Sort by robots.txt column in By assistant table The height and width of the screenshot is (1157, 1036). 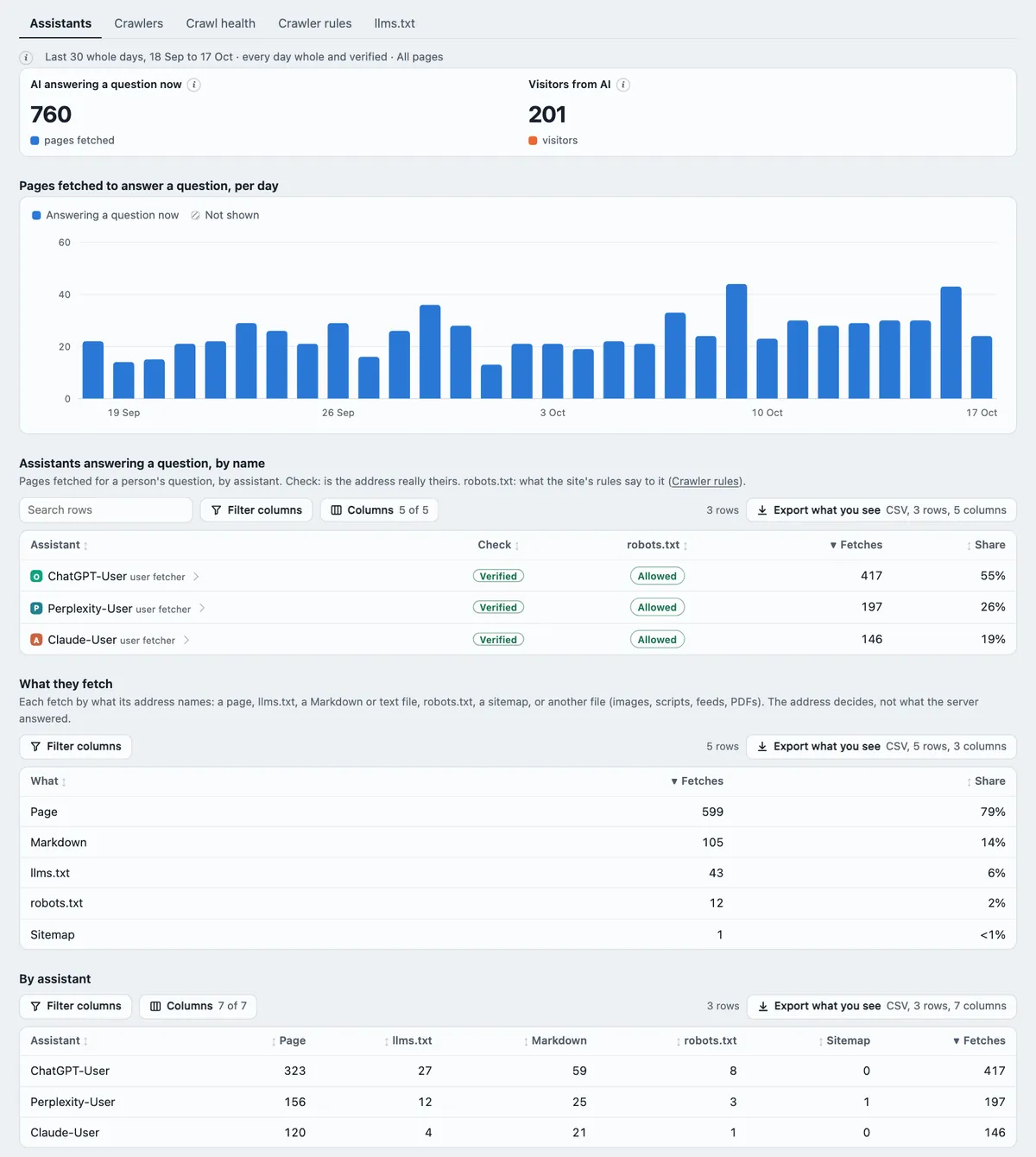coord(706,1041)
